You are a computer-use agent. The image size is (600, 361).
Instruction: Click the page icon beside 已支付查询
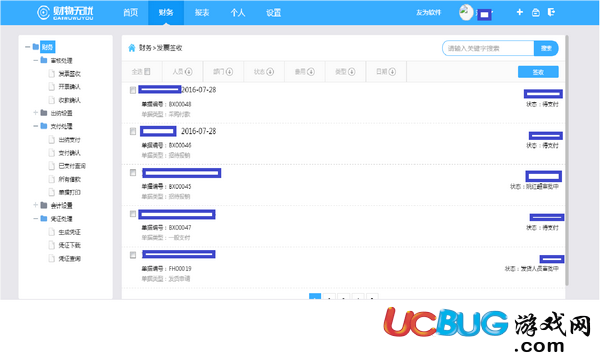[x=52, y=166]
